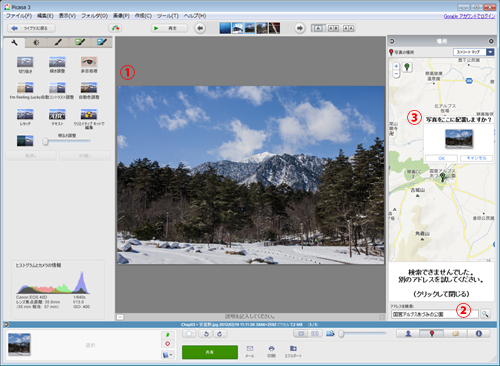Open the ファイル(F) menu
500x366 pixels.
coord(19,16)
